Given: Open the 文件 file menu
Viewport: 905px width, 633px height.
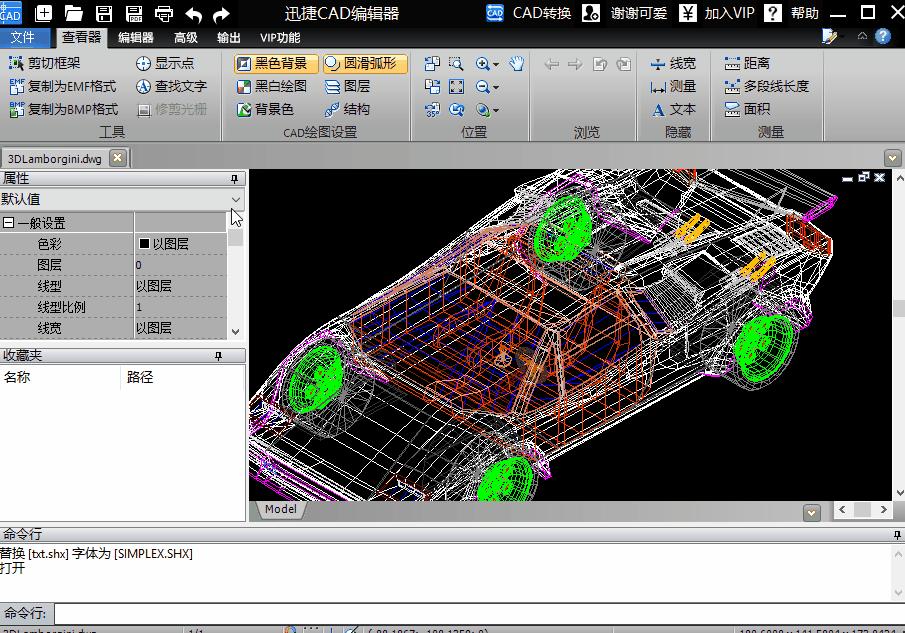Looking at the screenshot, I should click(22, 38).
